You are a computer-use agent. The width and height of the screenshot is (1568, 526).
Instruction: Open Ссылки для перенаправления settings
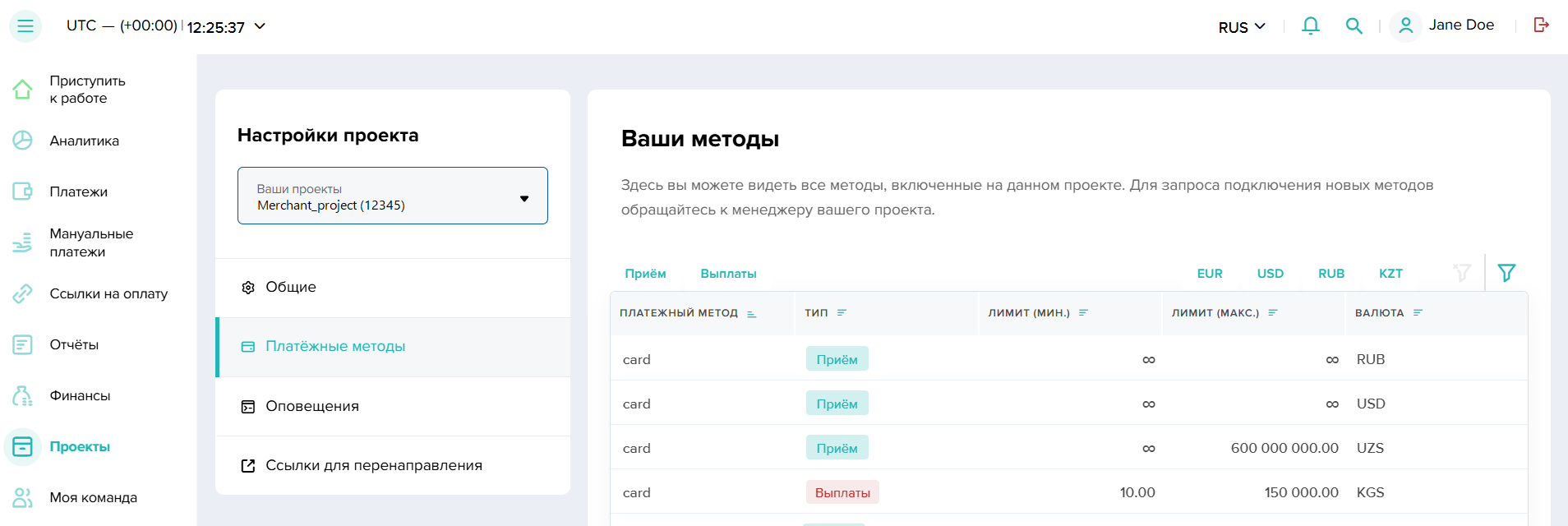tap(373, 465)
